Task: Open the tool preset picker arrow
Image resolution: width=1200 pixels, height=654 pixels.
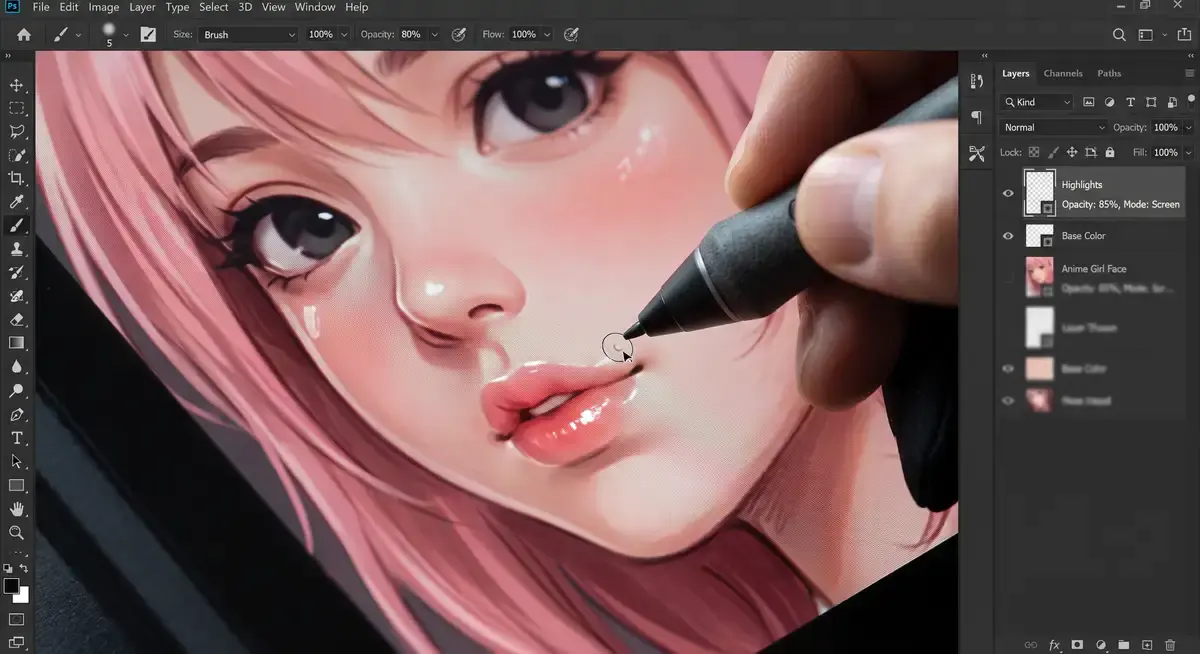Action: tap(79, 35)
